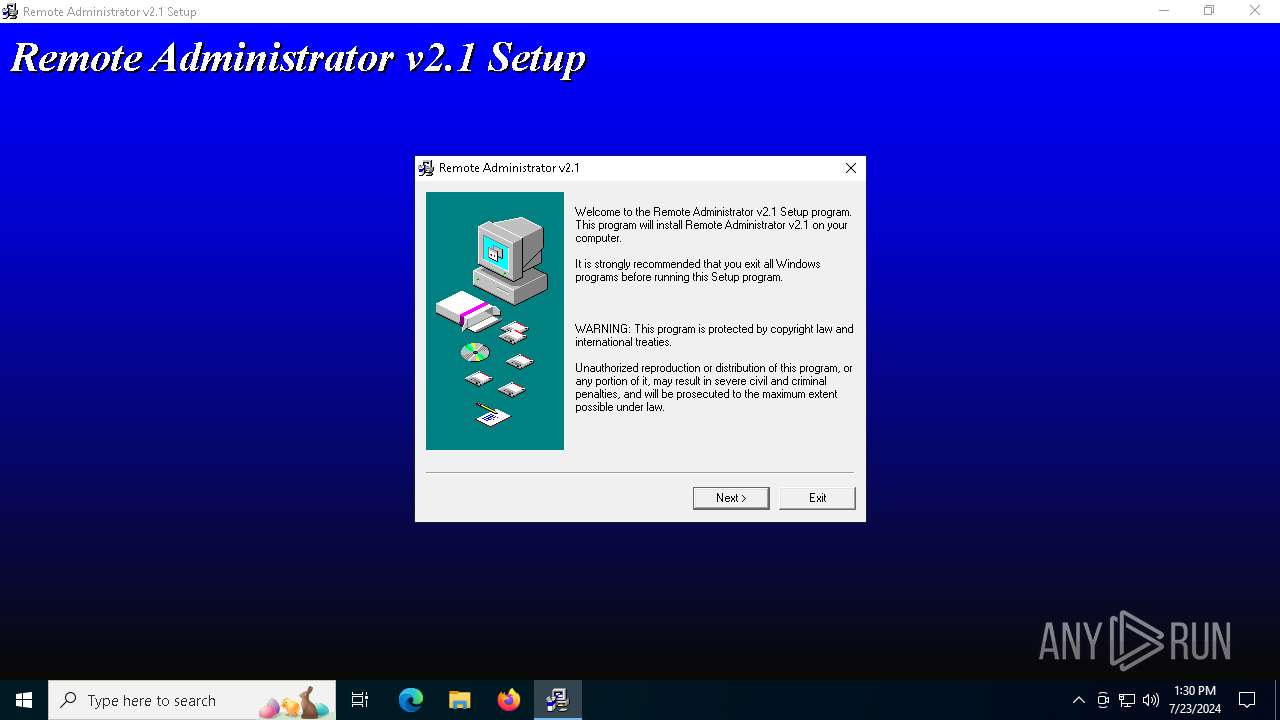Click the taskbar search box
Screen dimensions: 1280x720
click(x=192, y=700)
